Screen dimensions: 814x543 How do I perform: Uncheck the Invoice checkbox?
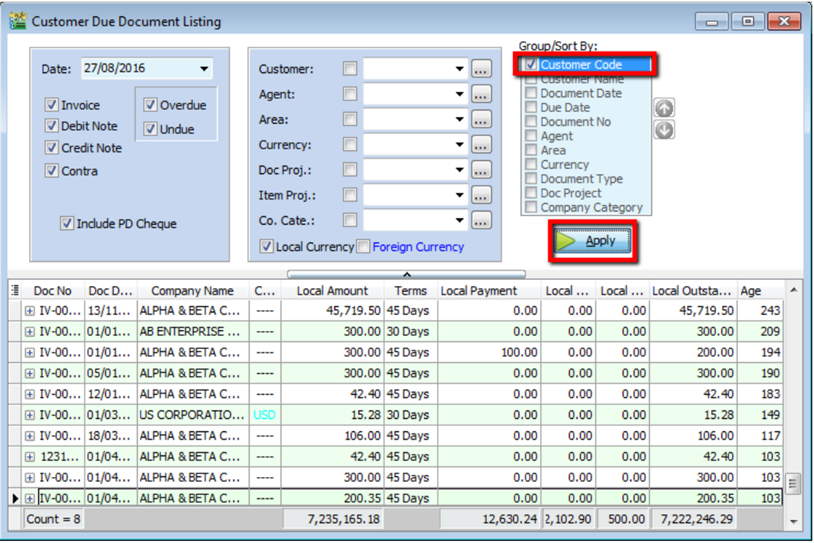pyautogui.click(x=52, y=105)
